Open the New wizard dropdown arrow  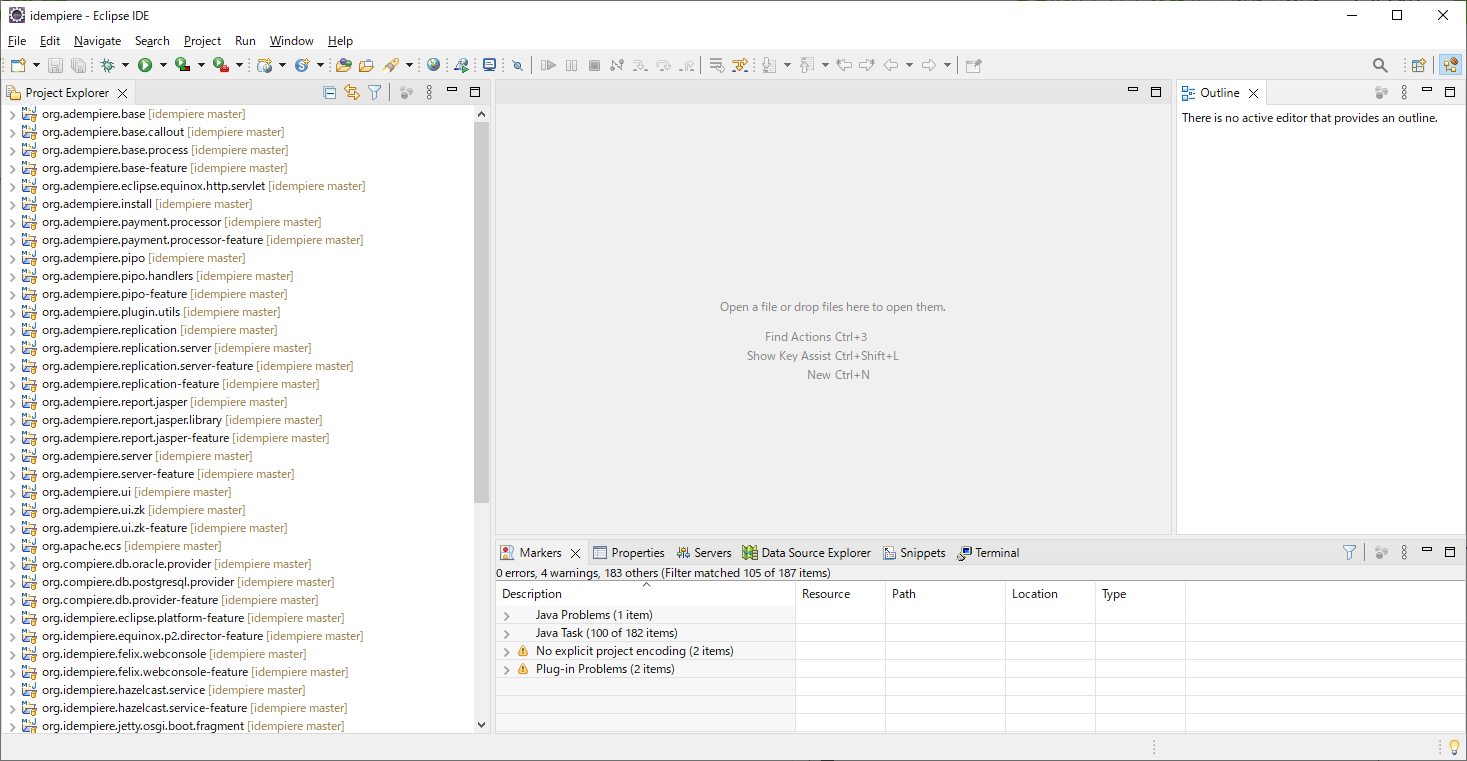point(36,65)
